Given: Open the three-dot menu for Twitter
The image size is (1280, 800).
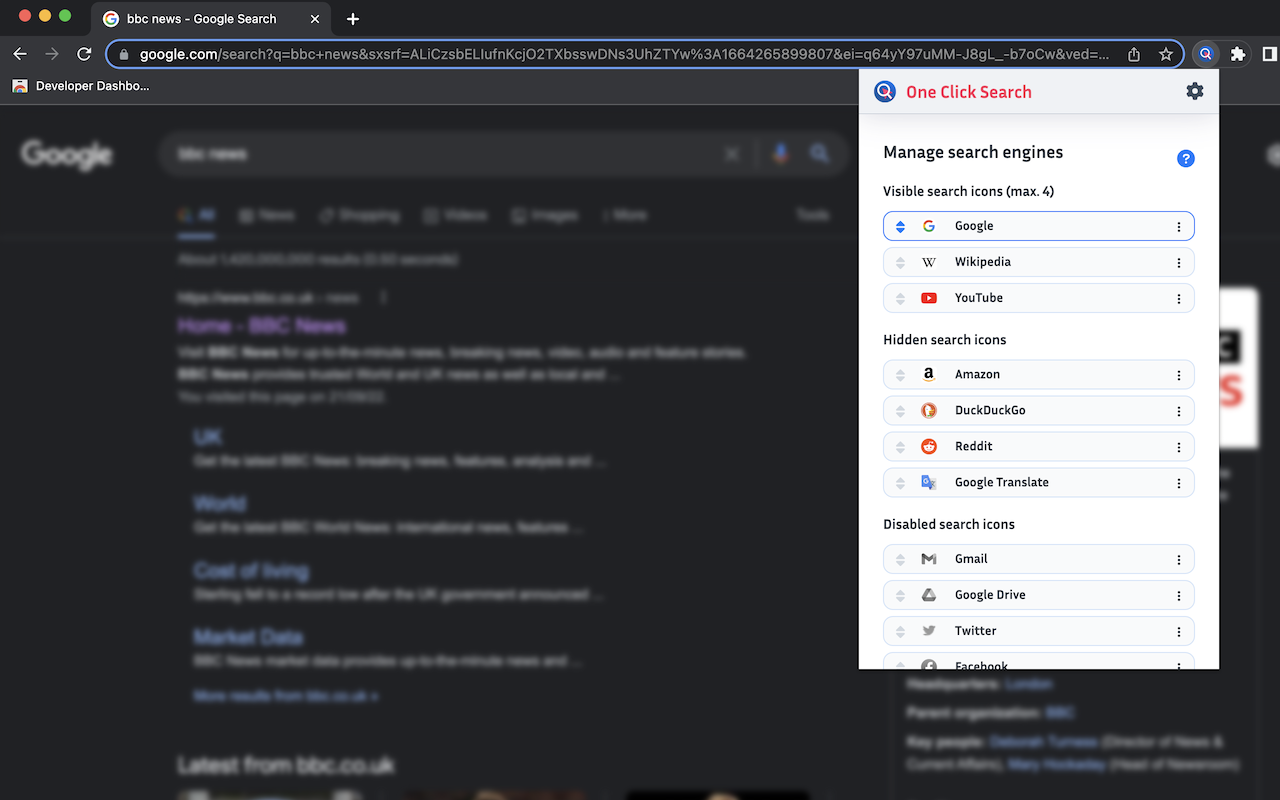Looking at the screenshot, I should 1179,632.
